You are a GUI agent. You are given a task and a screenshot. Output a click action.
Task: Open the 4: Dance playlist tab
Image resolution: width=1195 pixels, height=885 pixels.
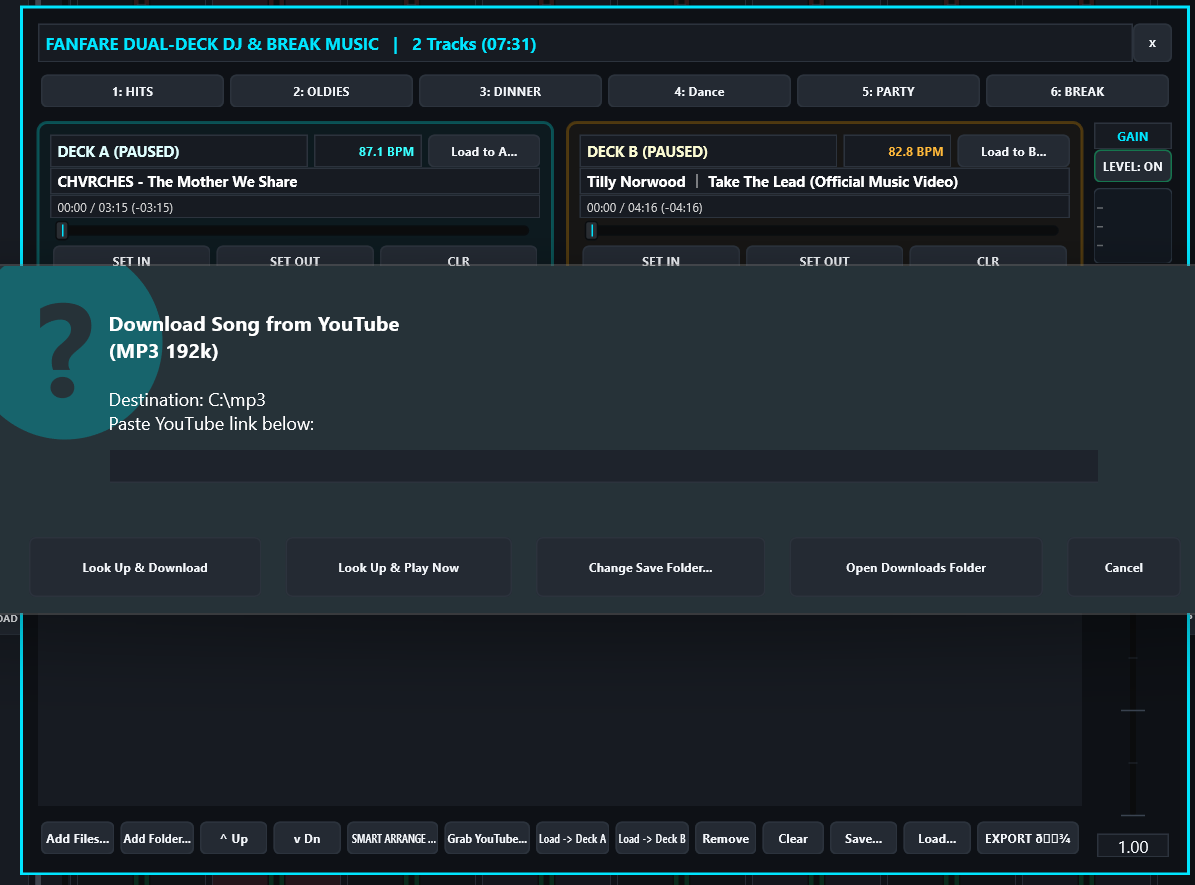[x=700, y=91]
